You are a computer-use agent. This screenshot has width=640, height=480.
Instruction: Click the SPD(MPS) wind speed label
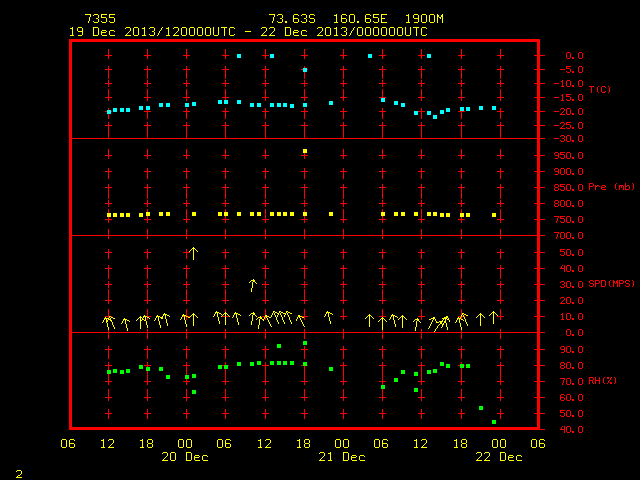[x=611, y=284]
